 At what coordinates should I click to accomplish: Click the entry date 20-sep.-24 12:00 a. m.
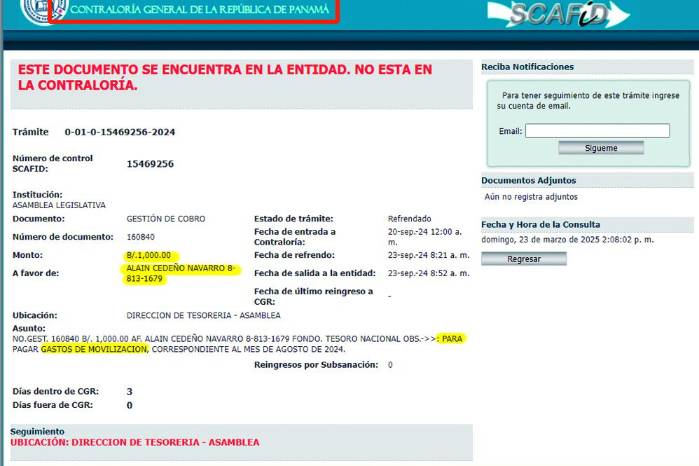[425, 237]
